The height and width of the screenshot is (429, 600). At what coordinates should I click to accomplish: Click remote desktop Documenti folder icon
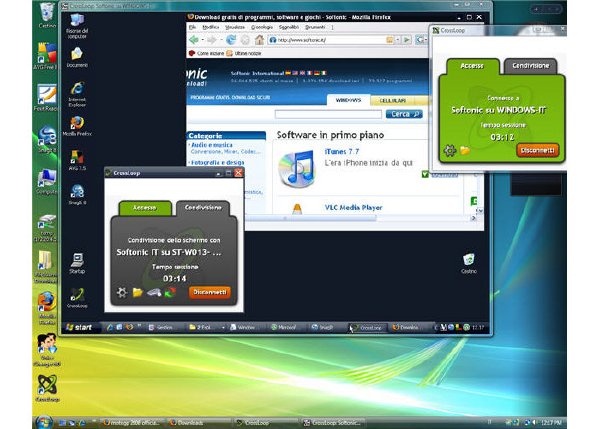coord(77,57)
